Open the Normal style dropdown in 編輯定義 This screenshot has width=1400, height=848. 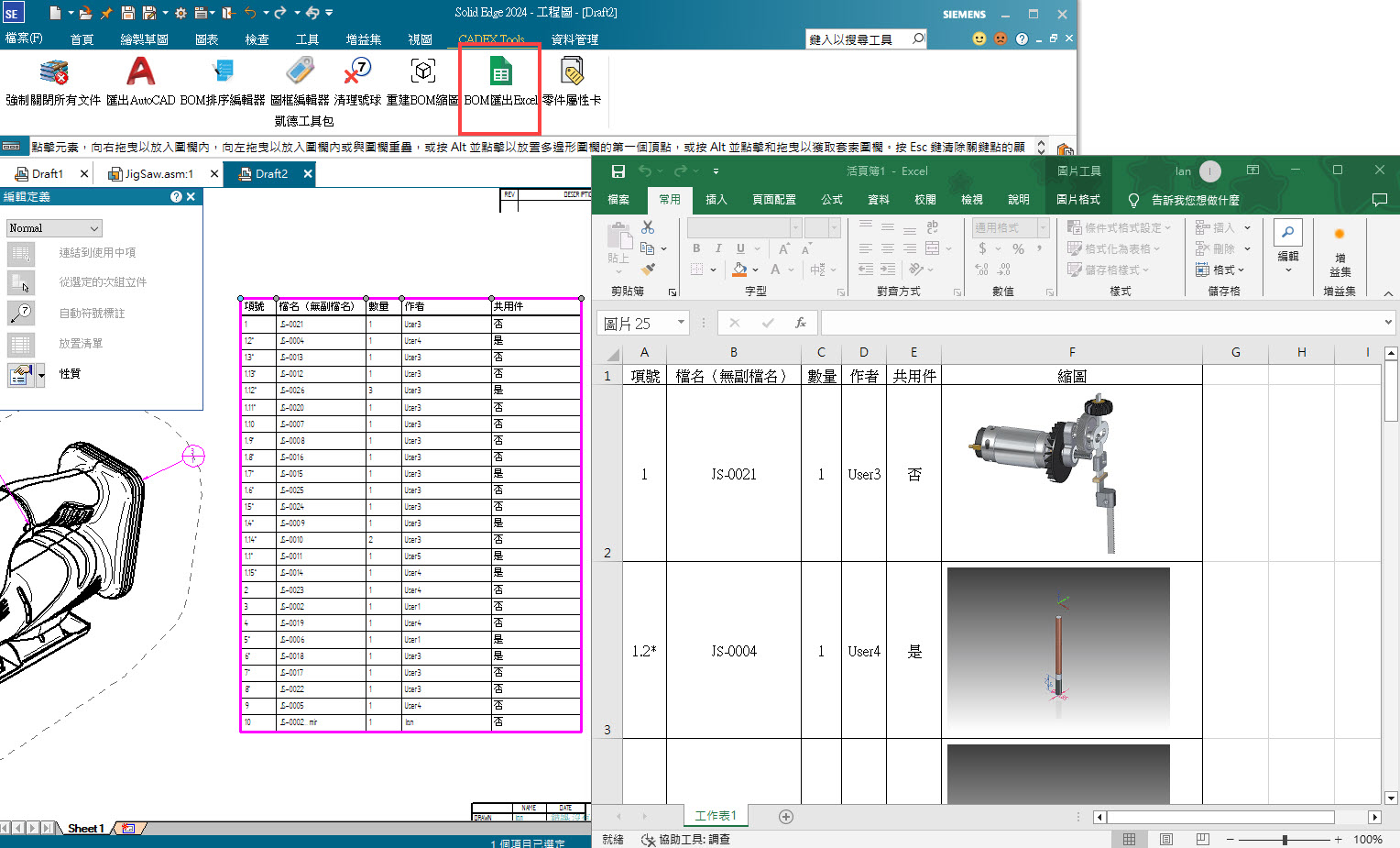pos(54,228)
